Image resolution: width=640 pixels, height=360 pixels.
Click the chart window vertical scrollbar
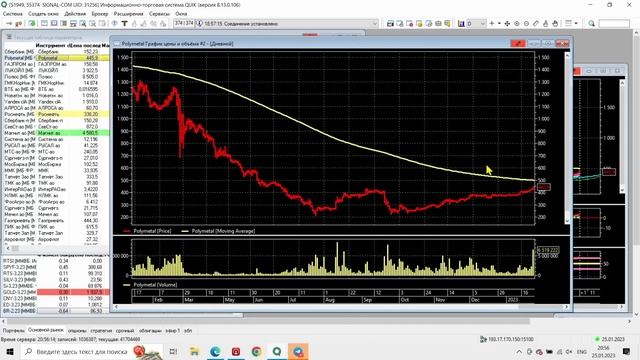point(567,138)
